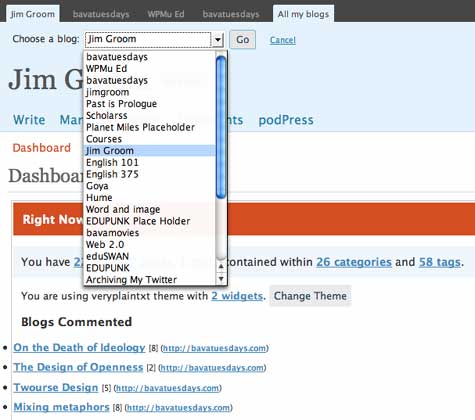
Task: Open the 'Twourse Design' link
Action: [56, 388]
